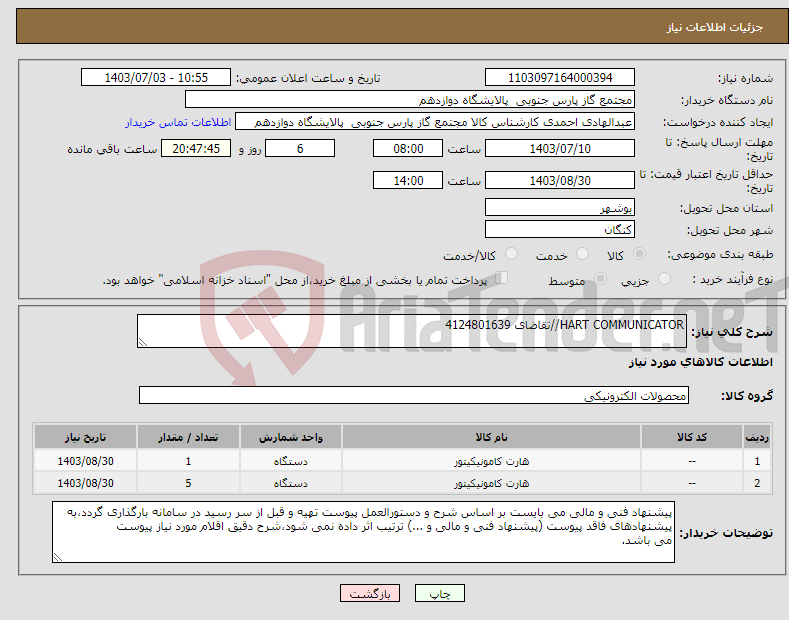
Task: Click the اطلاعات کالاهای مورد نیاز section heading
Action: pos(700,362)
